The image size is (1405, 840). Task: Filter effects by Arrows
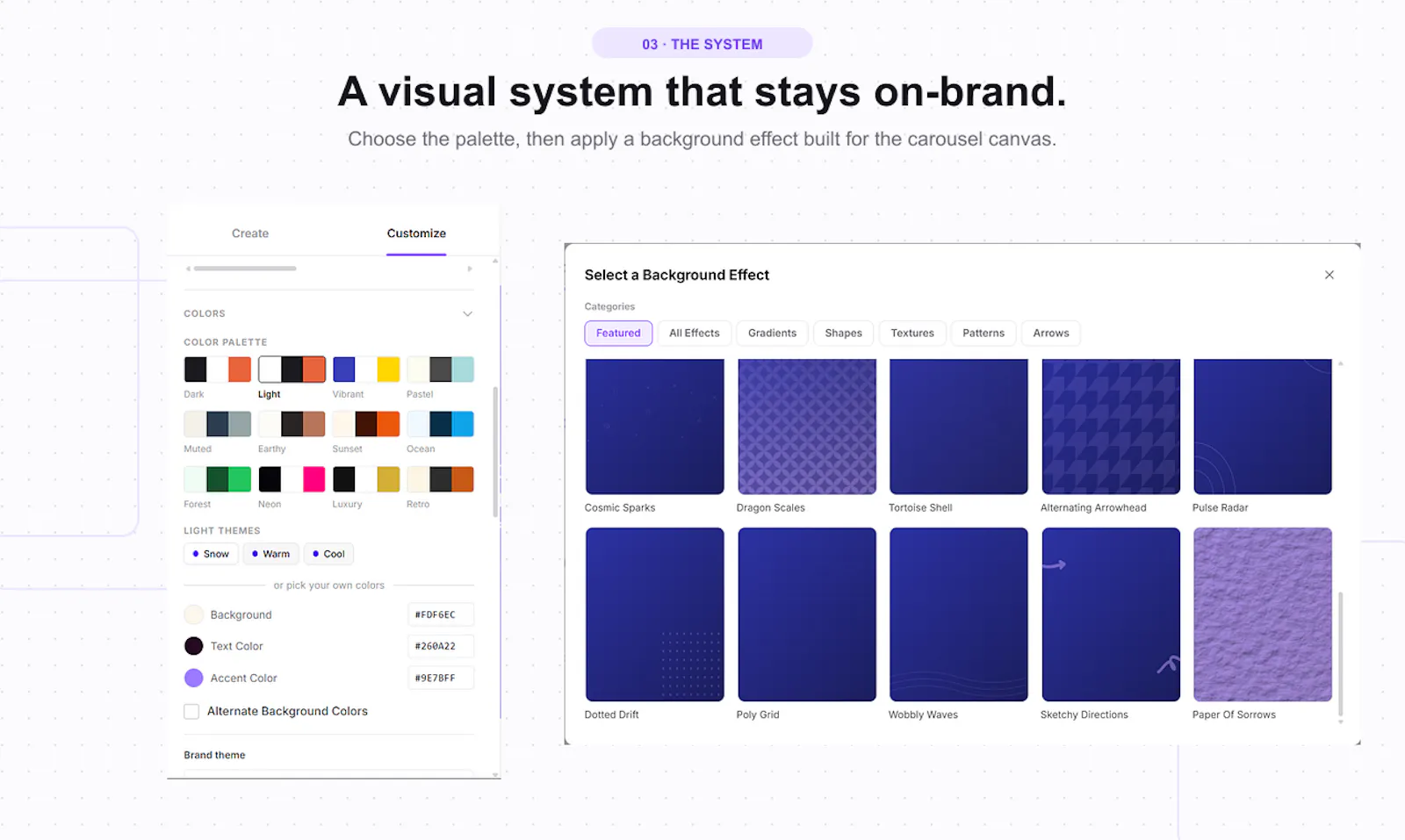[x=1051, y=333]
